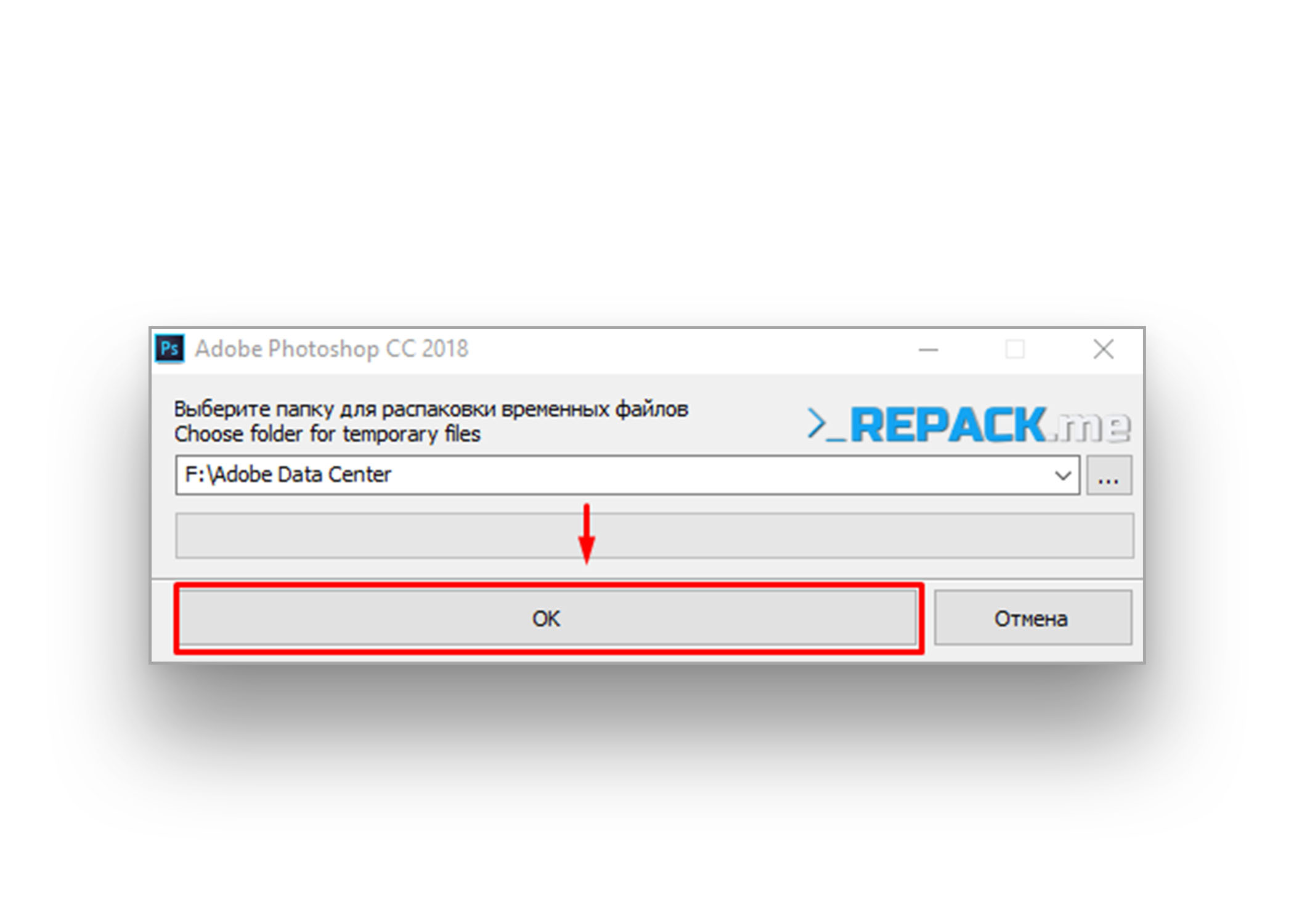Select the 'Adobe Data Center' path text
The width and height of the screenshot is (1294, 924).
pyautogui.click(x=303, y=474)
